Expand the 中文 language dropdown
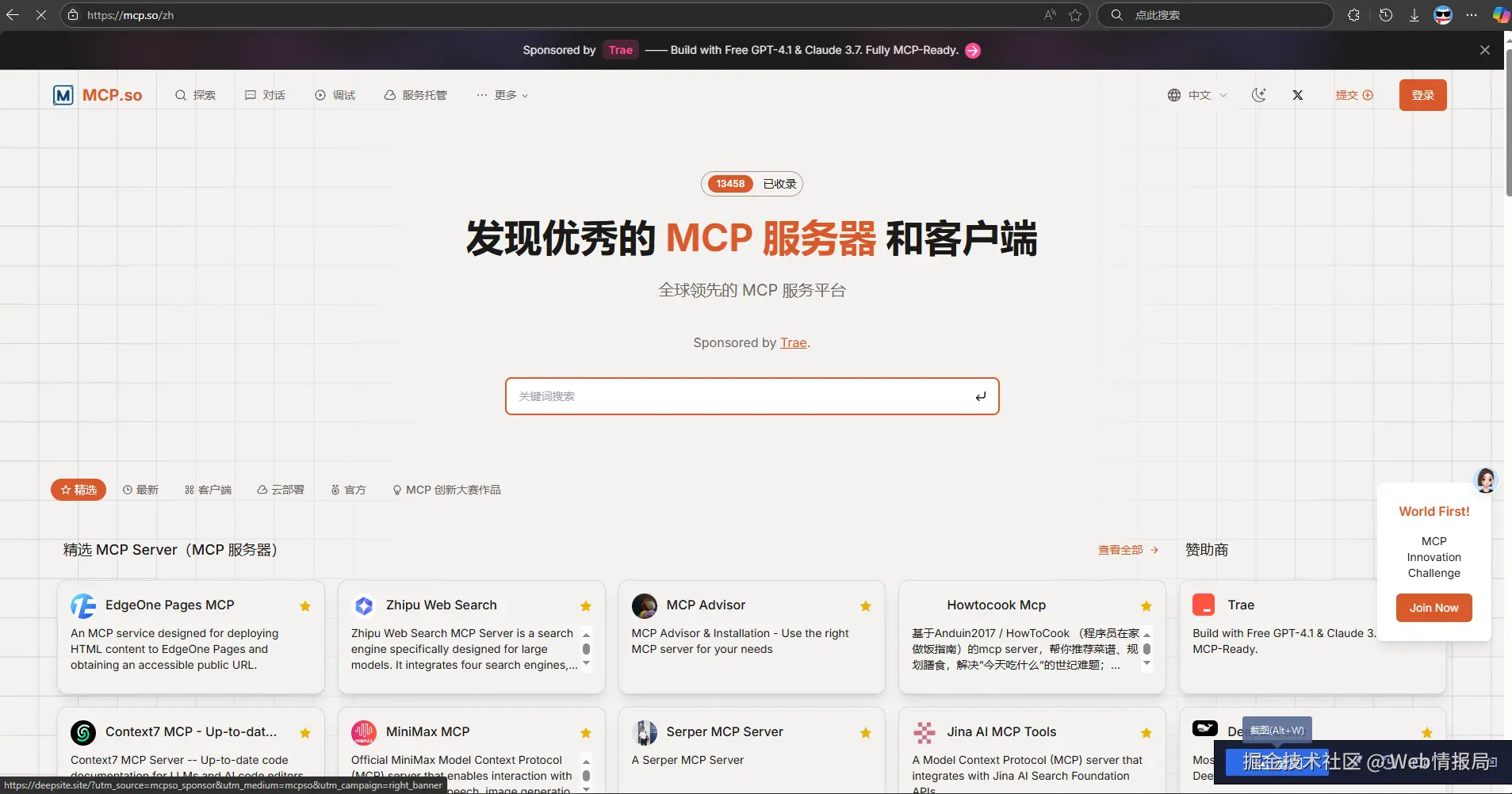 coord(1223,94)
